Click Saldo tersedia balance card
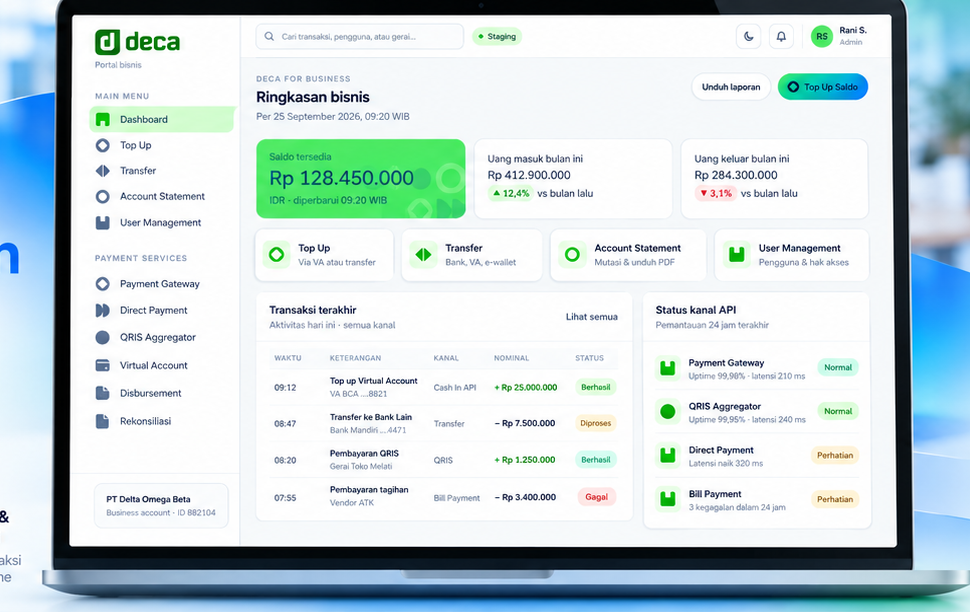970x612 pixels. coord(361,179)
